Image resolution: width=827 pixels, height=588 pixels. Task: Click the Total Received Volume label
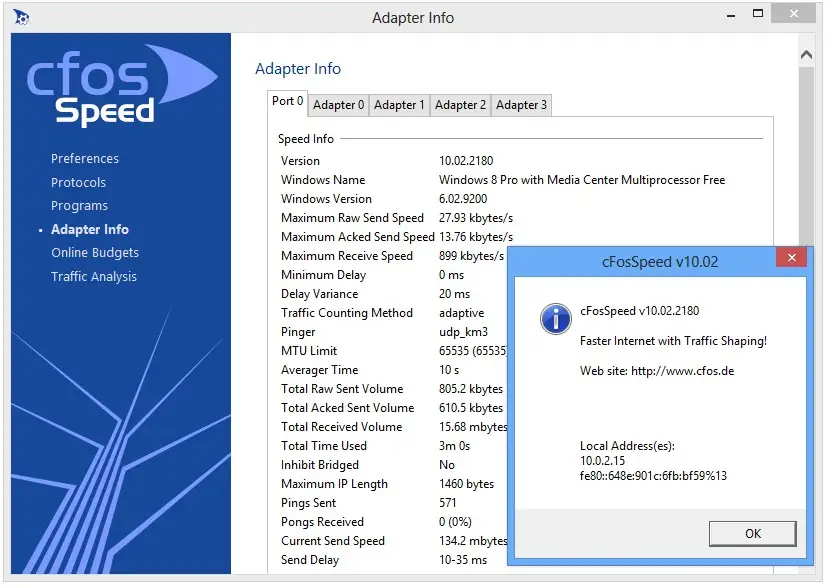341,427
